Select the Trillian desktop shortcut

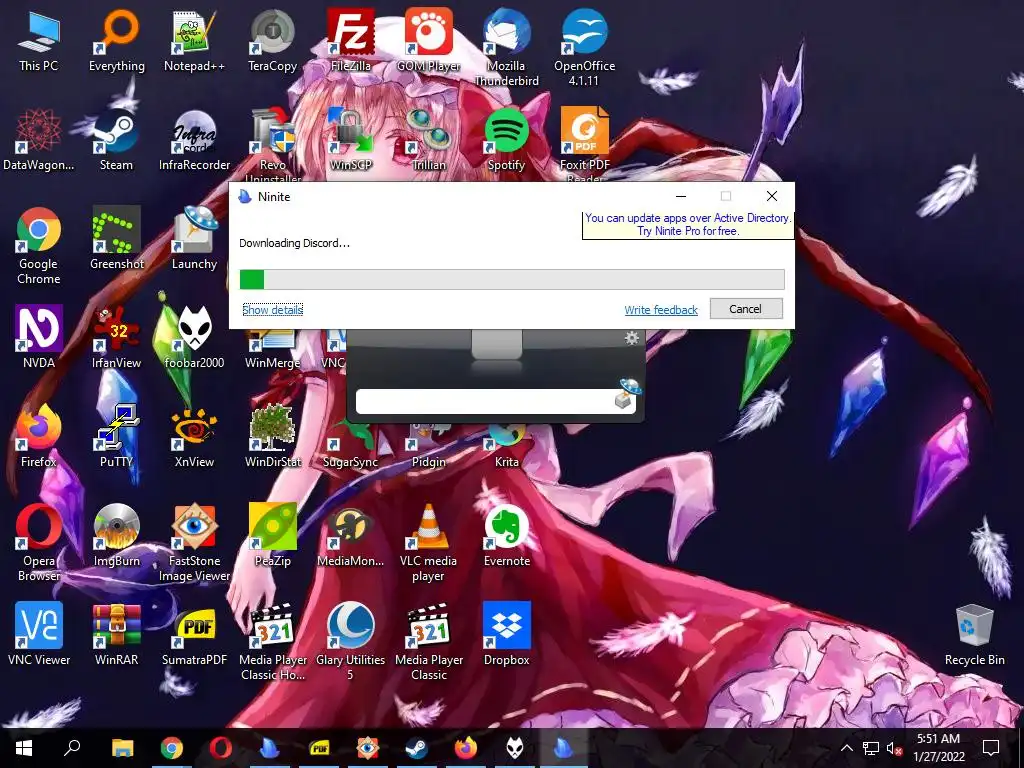[428, 140]
